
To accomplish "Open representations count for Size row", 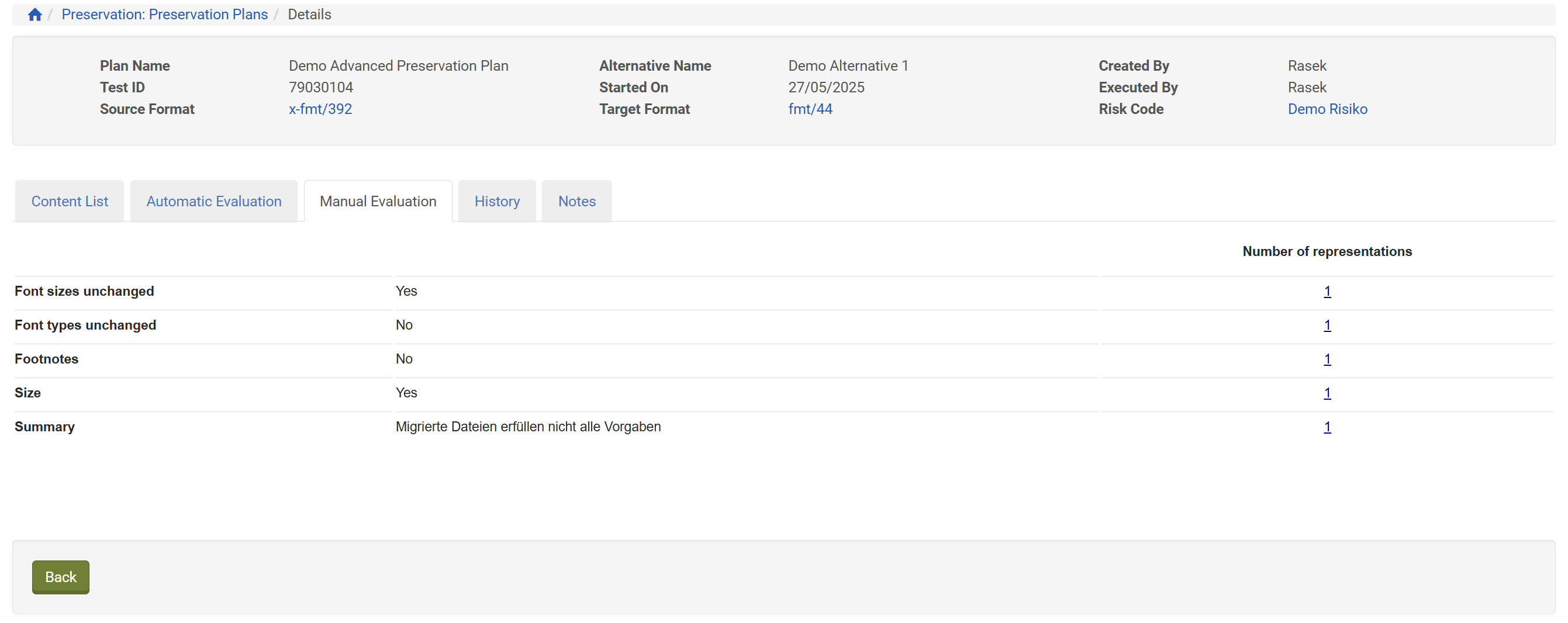I will [1327, 393].
